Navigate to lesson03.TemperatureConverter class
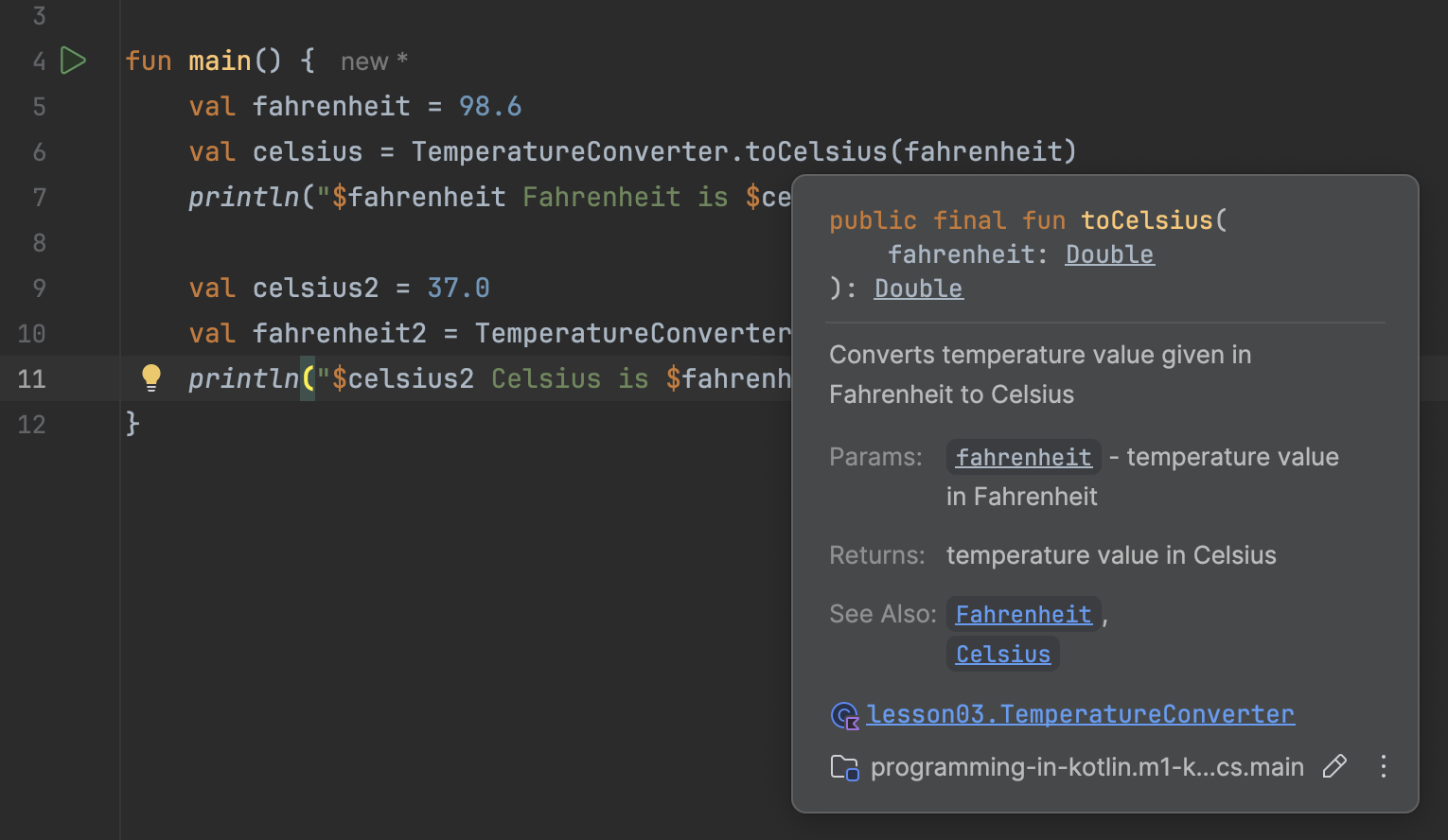The height and width of the screenshot is (840, 1448). coord(1081,714)
